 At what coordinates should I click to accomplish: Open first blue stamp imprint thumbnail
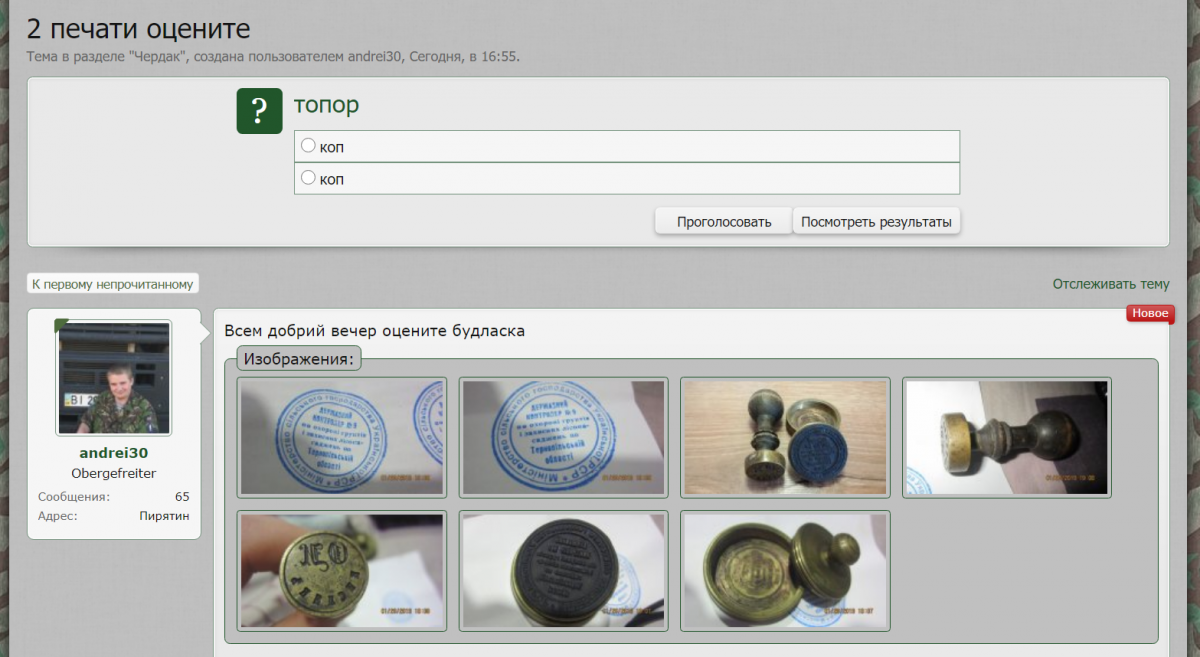coord(342,437)
